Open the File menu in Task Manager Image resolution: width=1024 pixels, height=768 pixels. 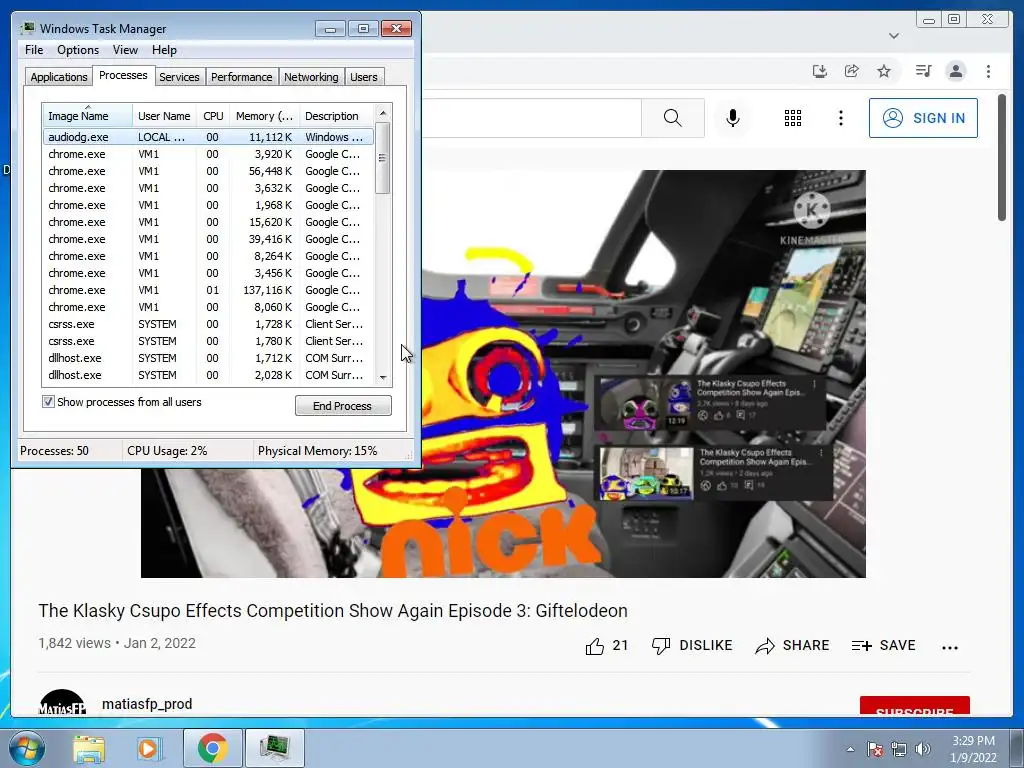pyautogui.click(x=34, y=50)
